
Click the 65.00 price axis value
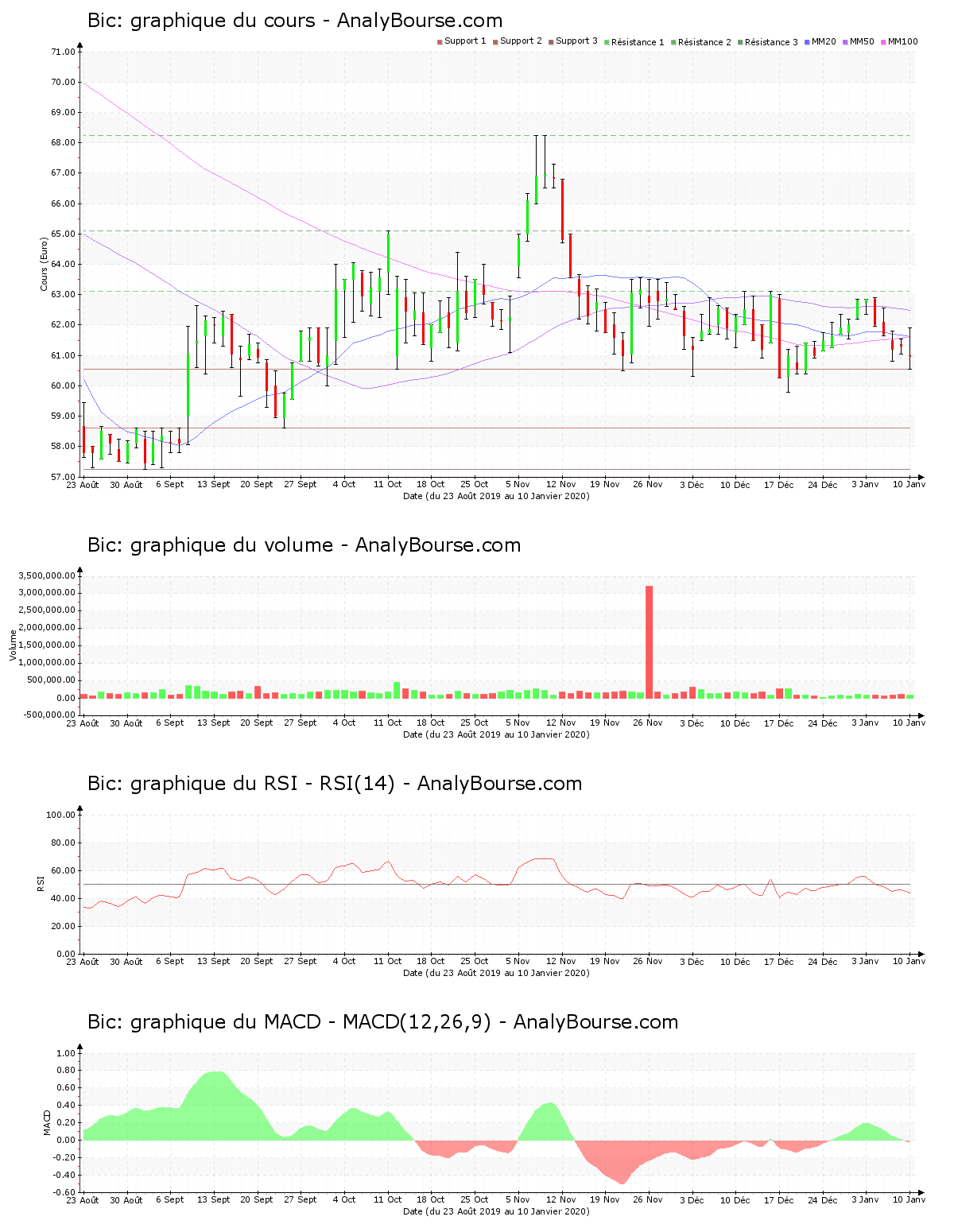[63, 234]
